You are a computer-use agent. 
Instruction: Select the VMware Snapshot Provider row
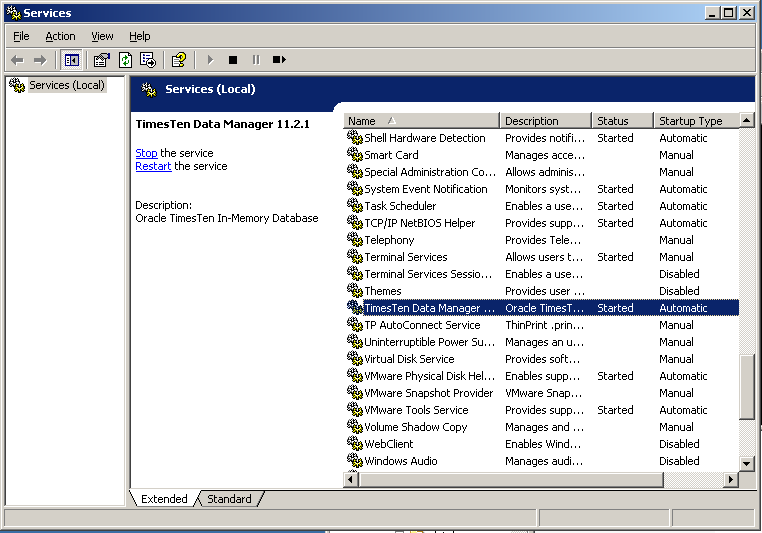coord(541,393)
